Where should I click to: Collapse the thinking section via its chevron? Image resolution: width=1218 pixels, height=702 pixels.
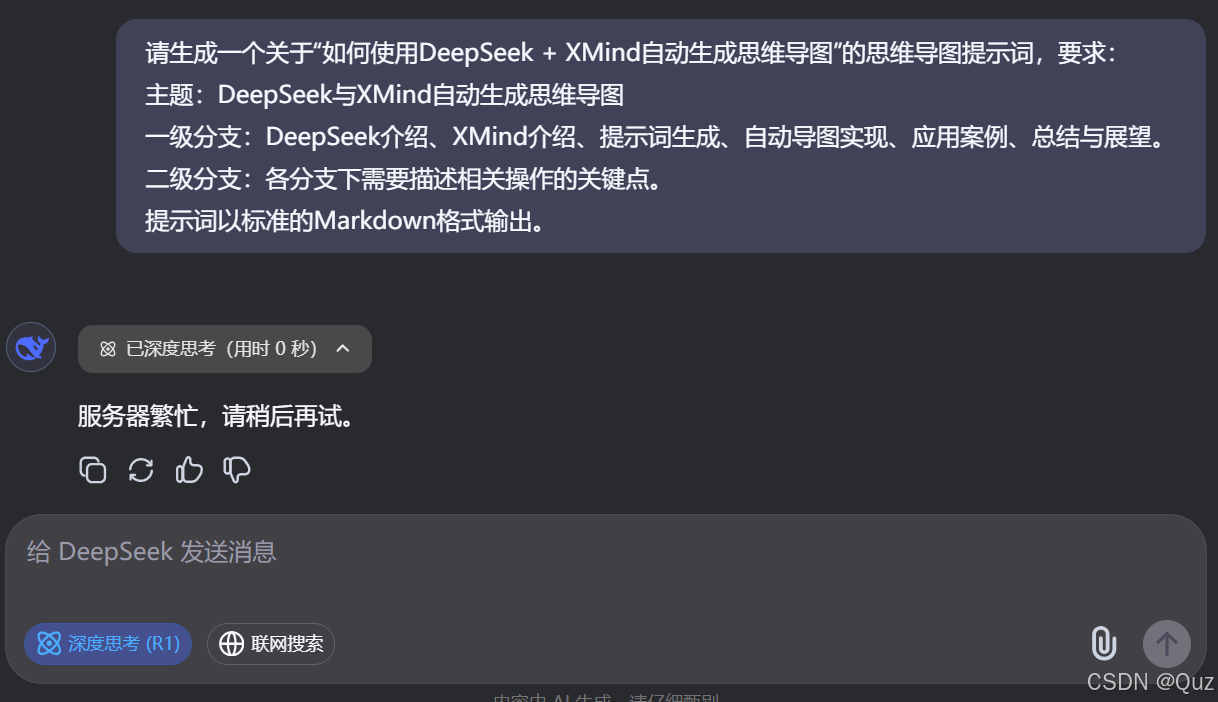pyautogui.click(x=343, y=348)
